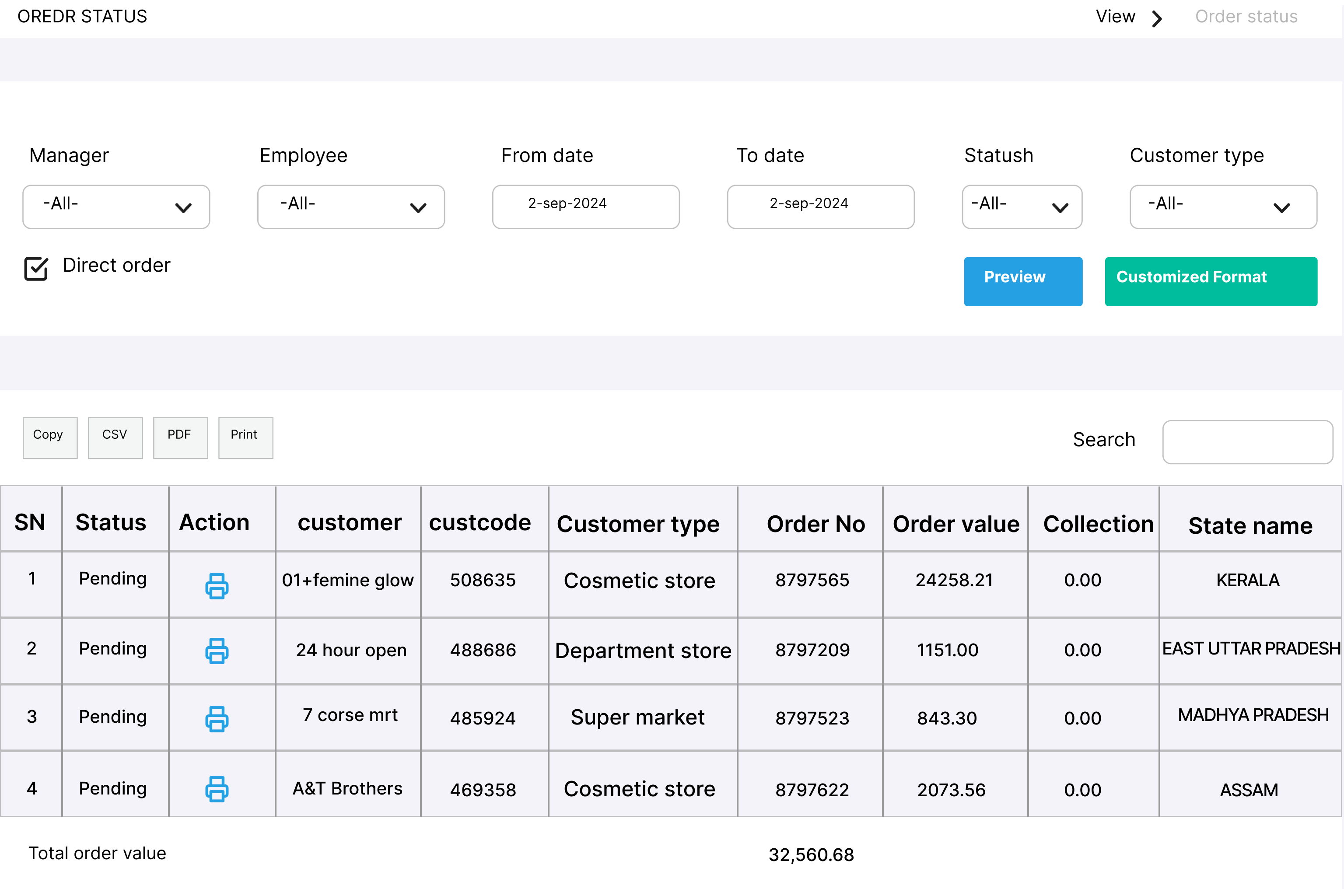Click order number '8797523'
This screenshot has height=896, width=1344.
[x=812, y=717]
